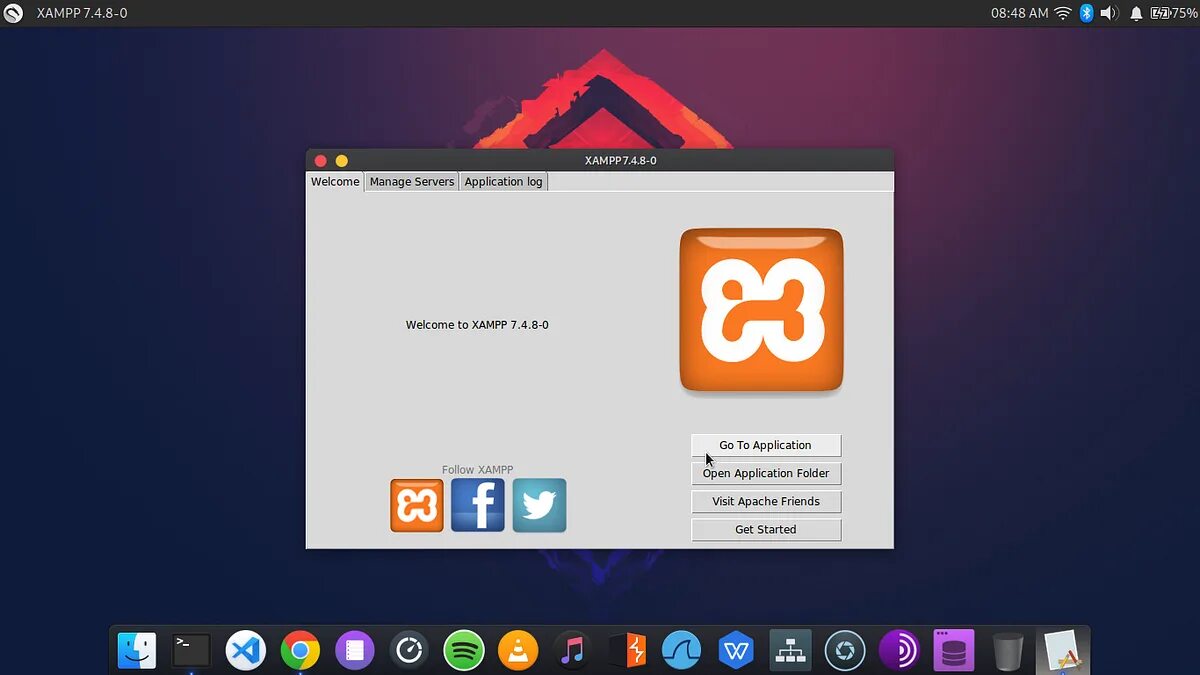1200x675 pixels.
Task: Click the Wi-Fi icon in top bar
Action: coord(1062,13)
